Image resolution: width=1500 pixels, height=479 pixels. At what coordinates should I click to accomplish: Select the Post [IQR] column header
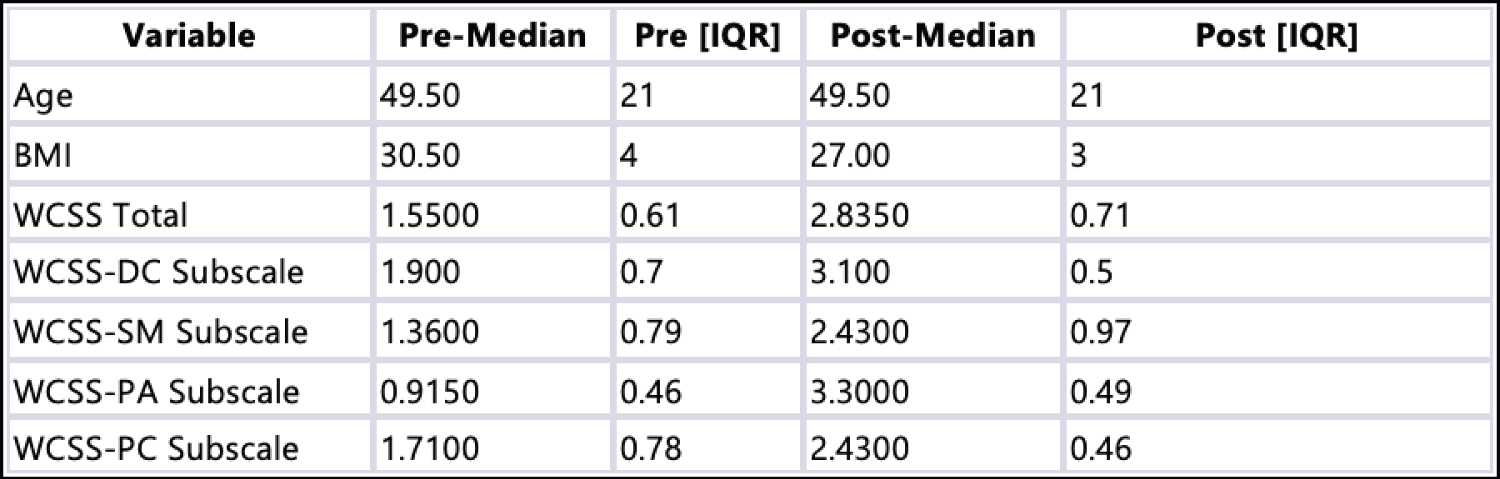1276,37
